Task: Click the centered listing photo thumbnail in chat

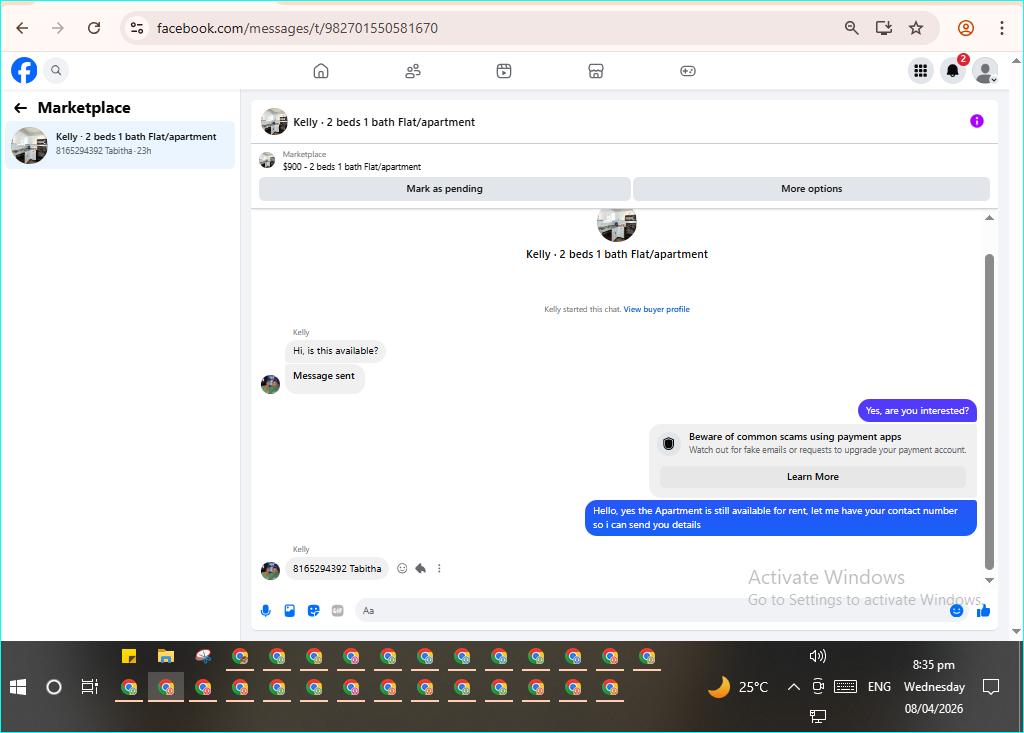Action: pos(616,223)
